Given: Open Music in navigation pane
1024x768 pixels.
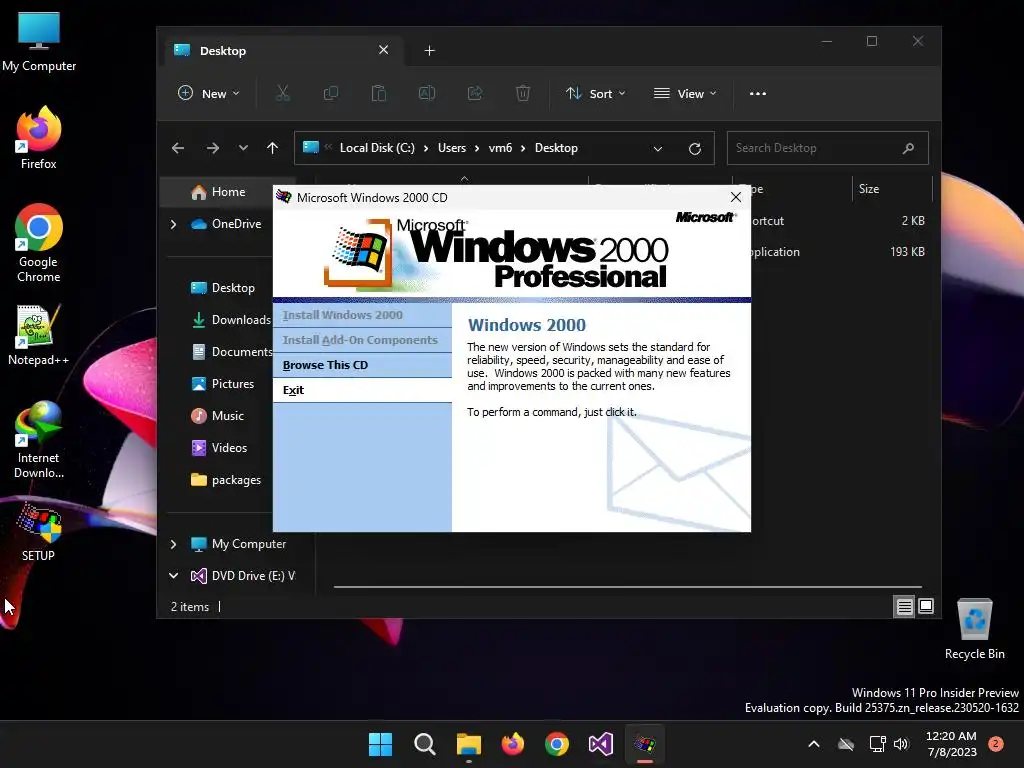Looking at the screenshot, I should (x=218, y=416).
